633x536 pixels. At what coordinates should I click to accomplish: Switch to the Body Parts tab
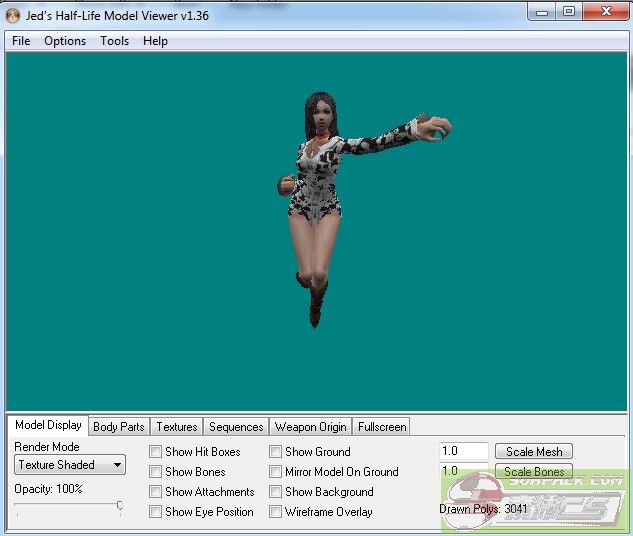(x=119, y=427)
